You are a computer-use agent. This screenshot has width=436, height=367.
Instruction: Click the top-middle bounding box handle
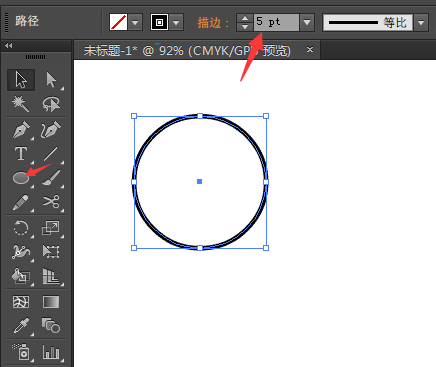pyautogui.click(x=200, y=116)
